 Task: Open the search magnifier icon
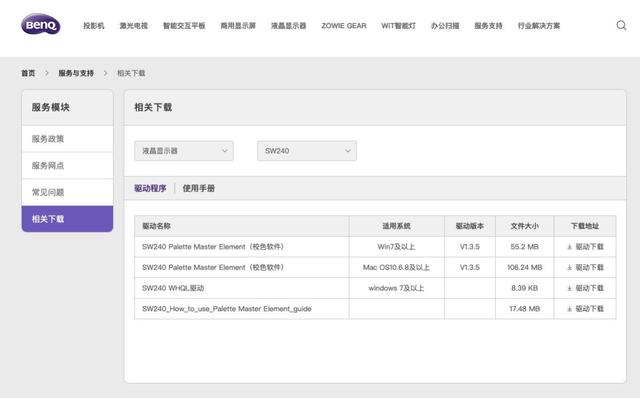click(x=621, y=25)
